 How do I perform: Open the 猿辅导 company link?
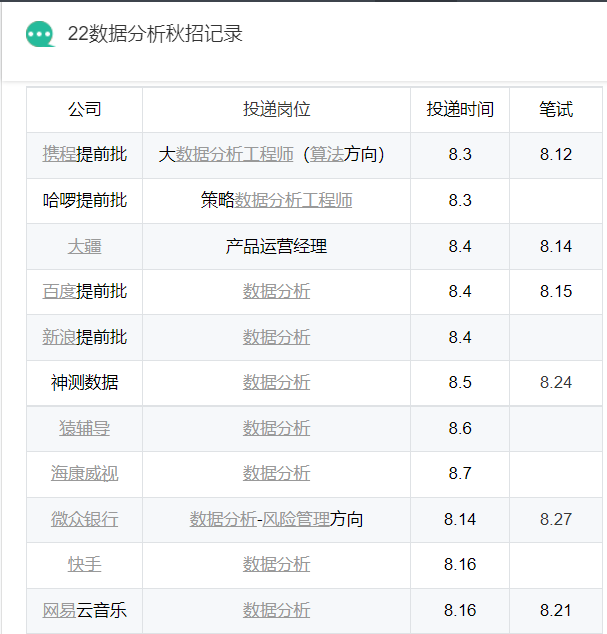85,428
